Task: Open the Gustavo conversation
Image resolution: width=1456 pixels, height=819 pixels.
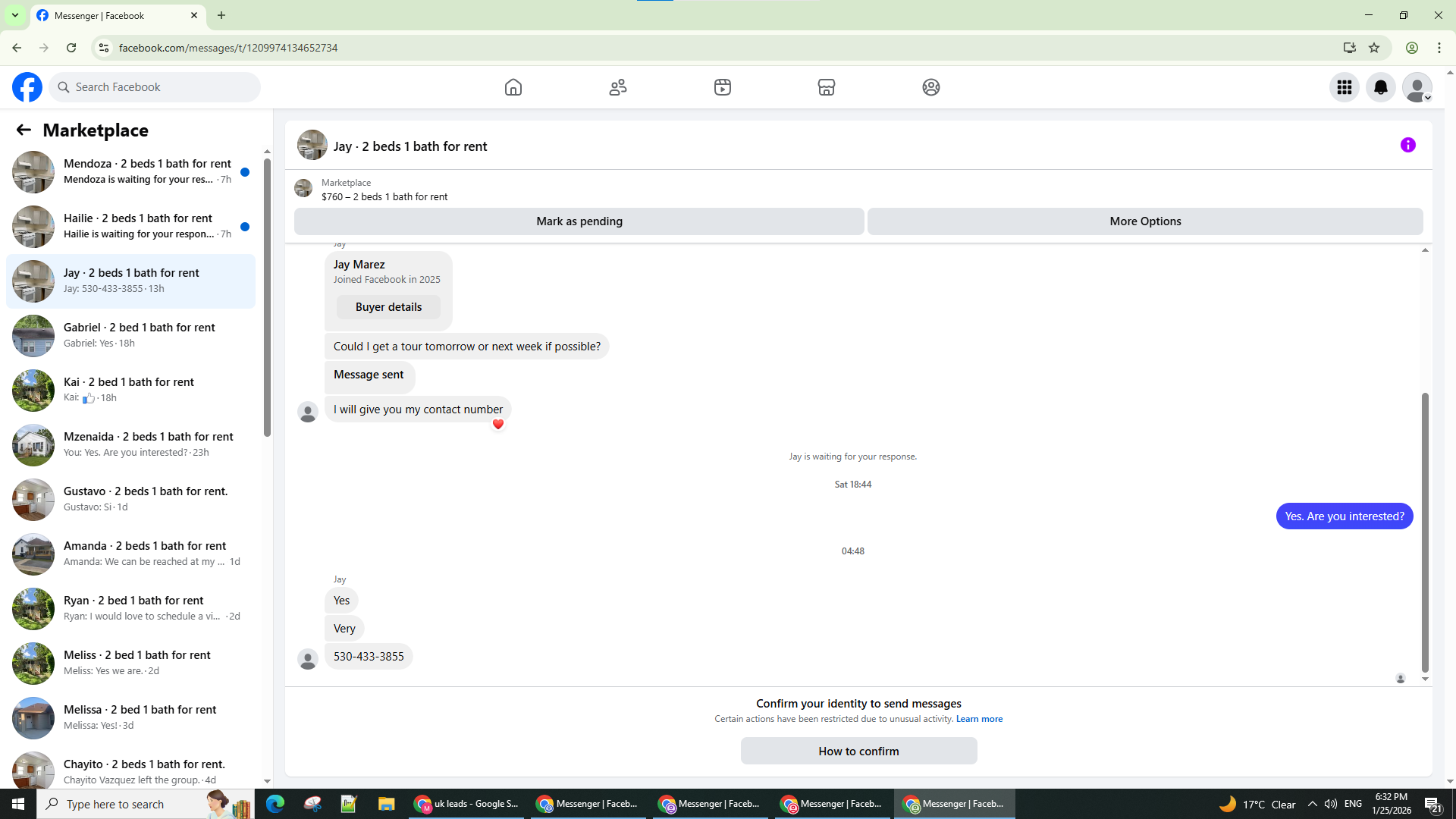Action: click(130, 499)
